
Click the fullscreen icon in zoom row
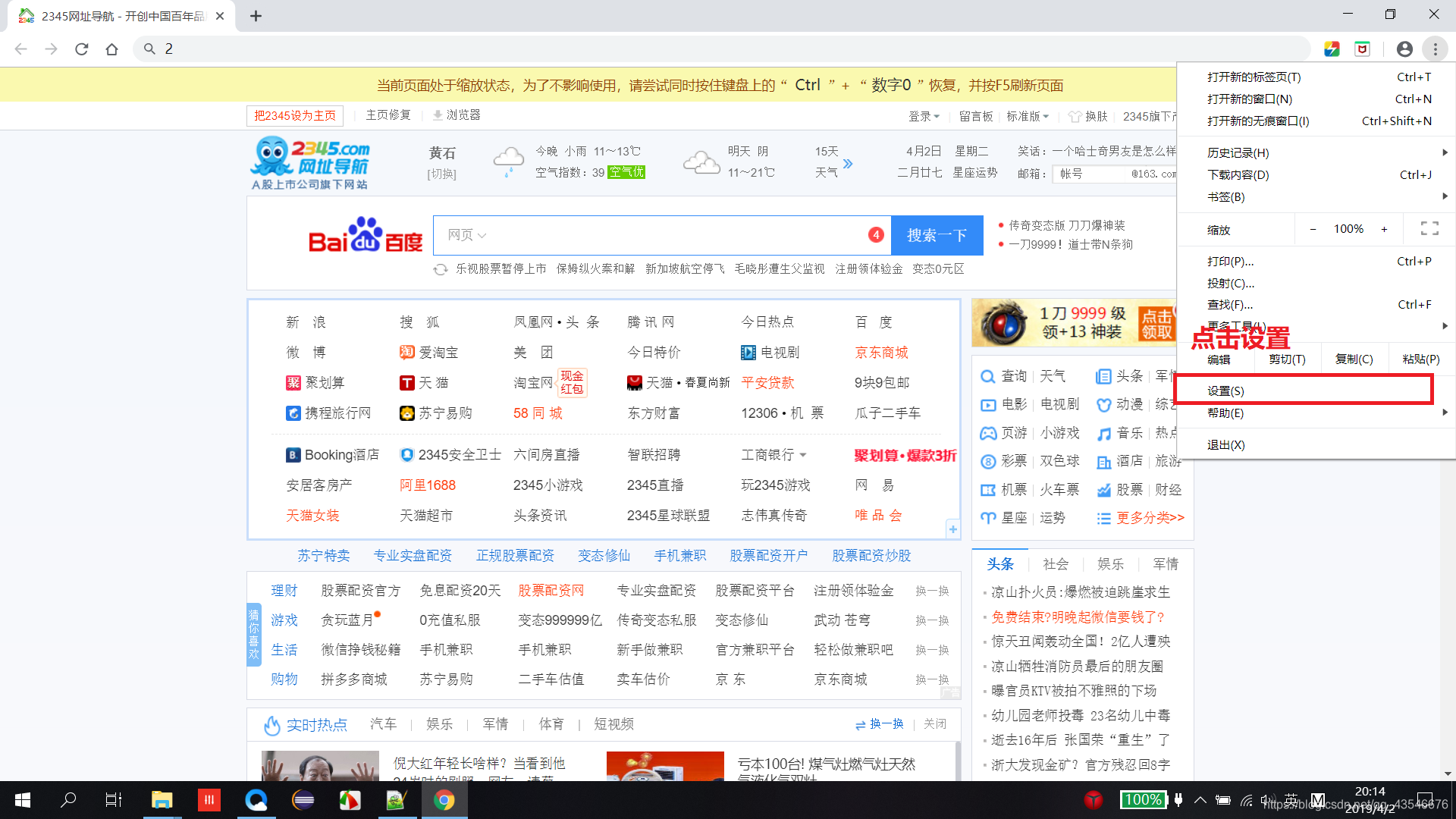tap(1429, 229)
